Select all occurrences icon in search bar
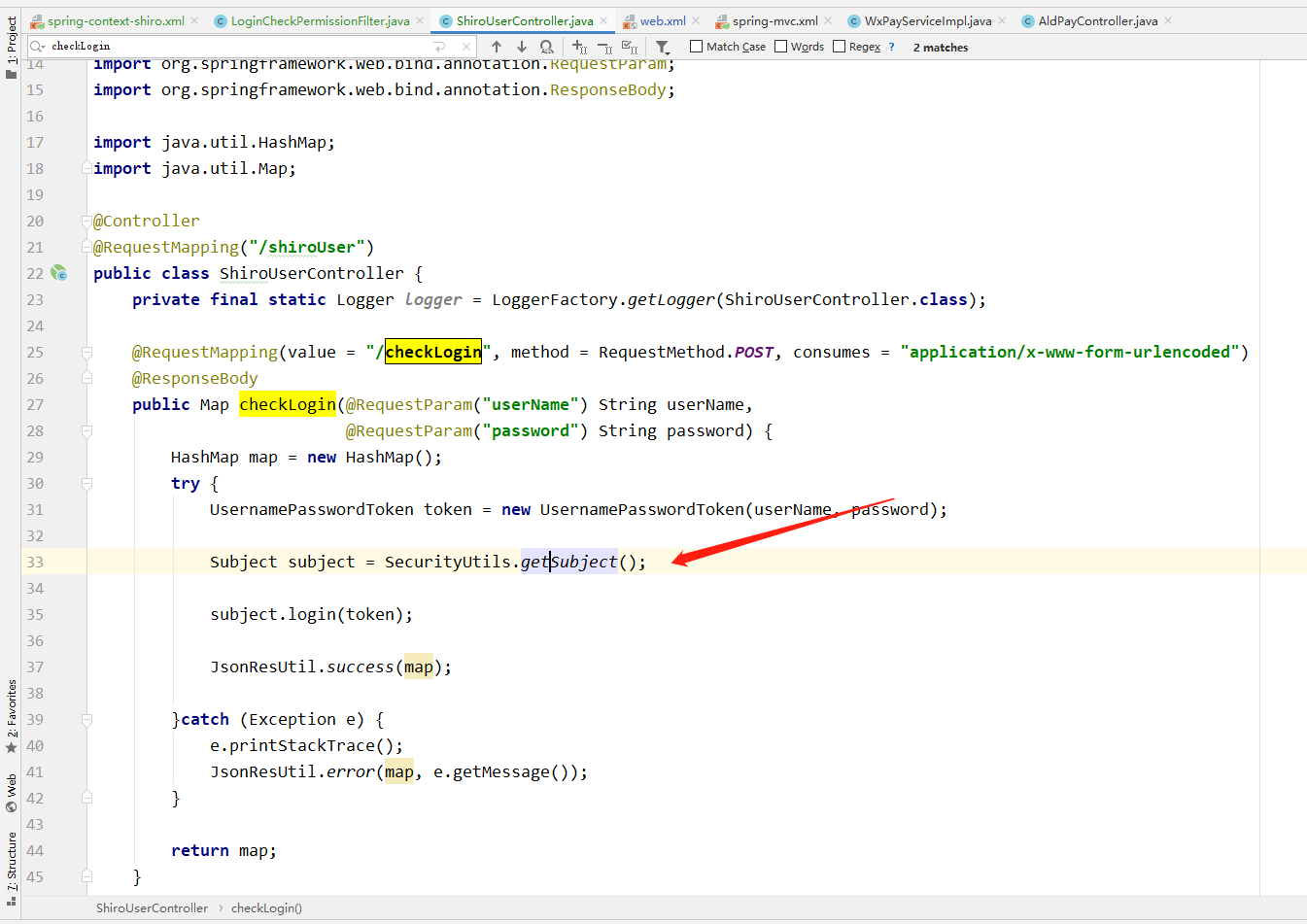This screenshot has width=1307, height=924. click(630, 47)
